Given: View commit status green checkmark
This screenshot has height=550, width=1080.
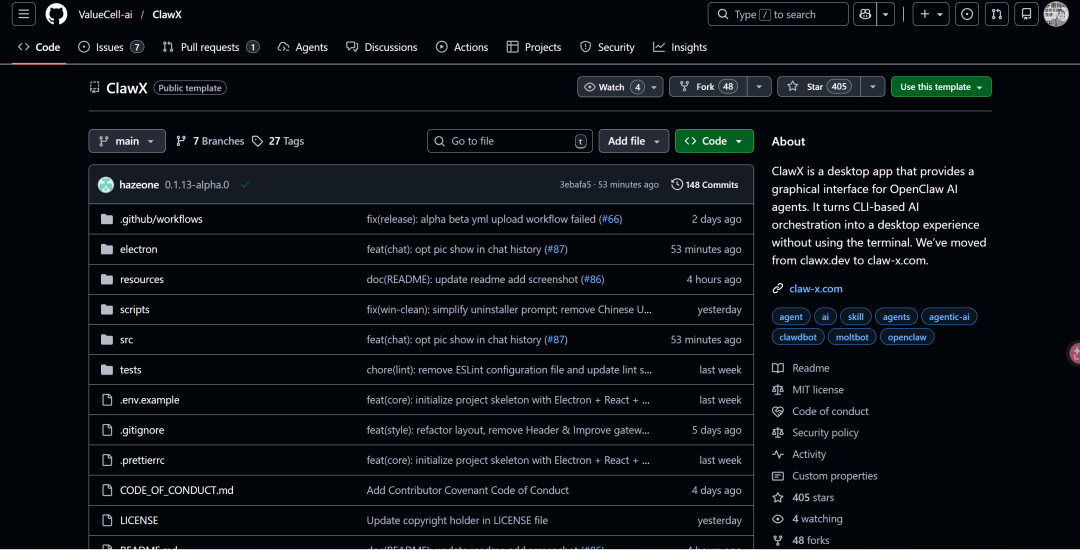Looking at the screenshot, I should 245,185.
